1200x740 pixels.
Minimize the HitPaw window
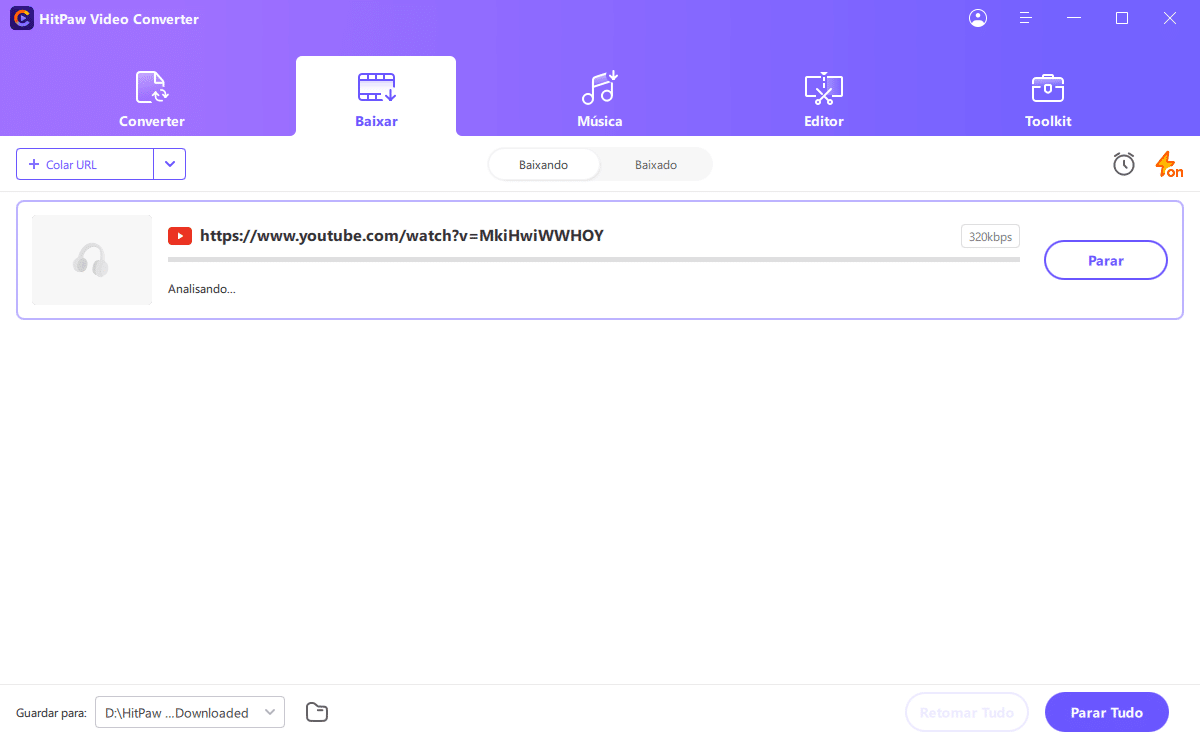(1074, 18)
